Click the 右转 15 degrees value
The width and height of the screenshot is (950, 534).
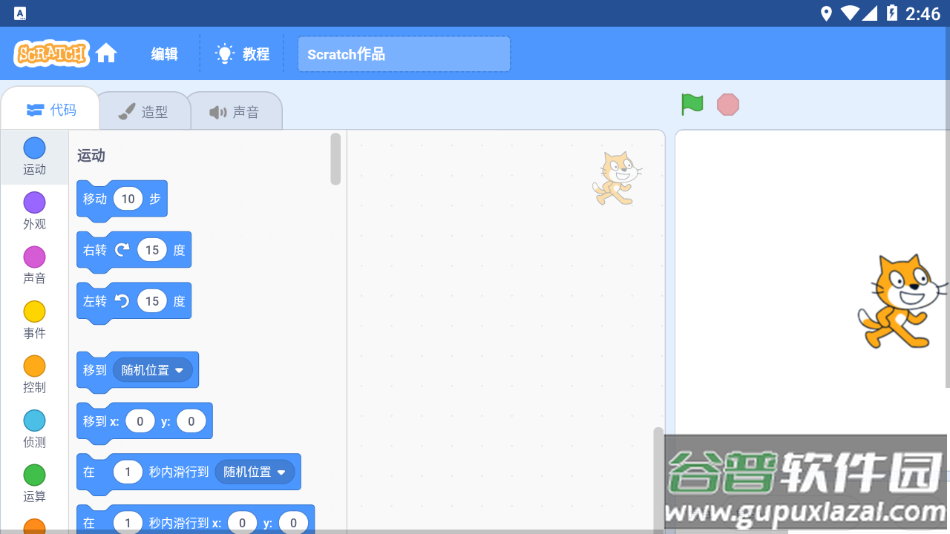coord(152,250)
